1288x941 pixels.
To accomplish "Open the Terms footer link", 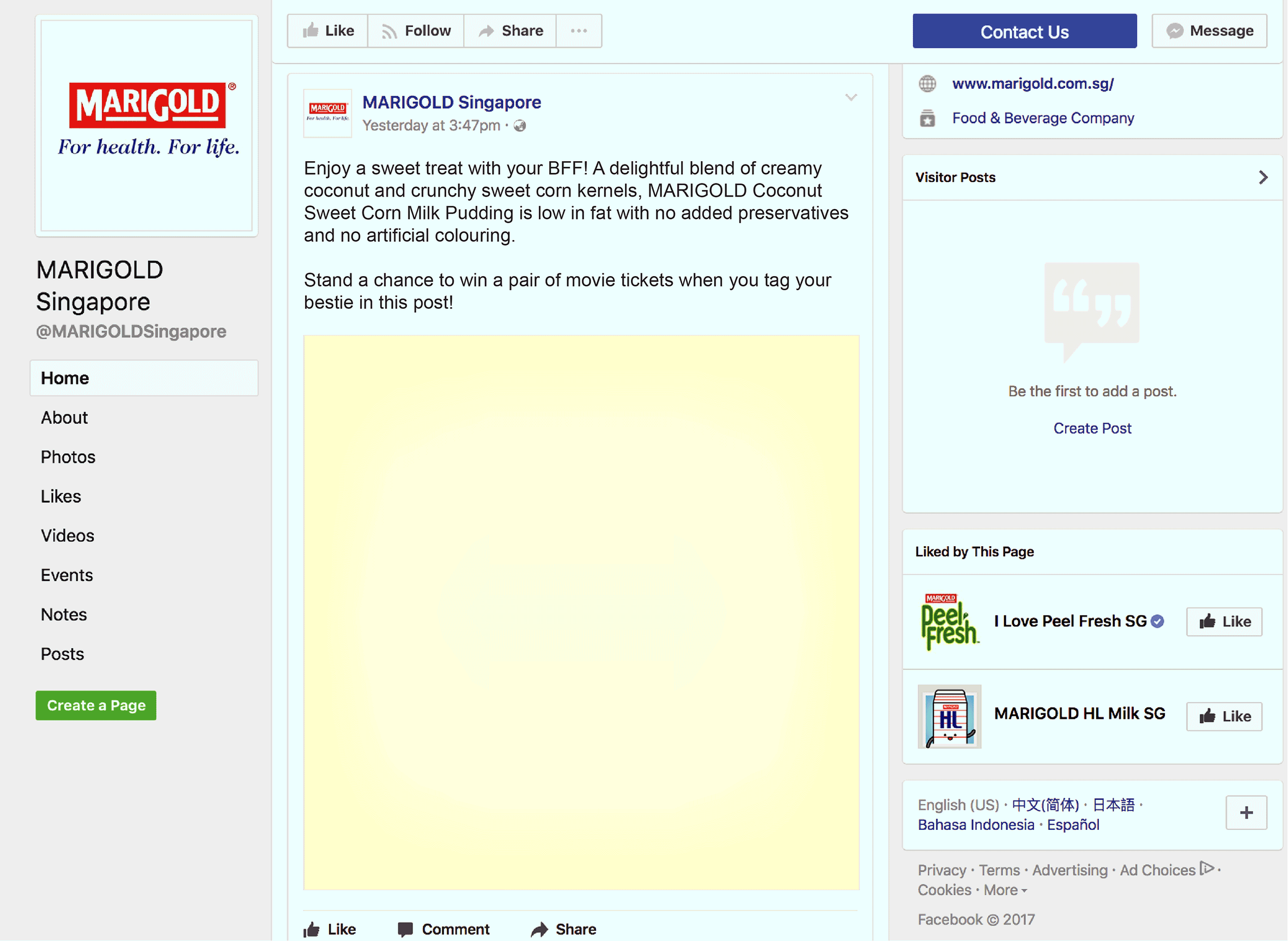I will pos(999,870).
